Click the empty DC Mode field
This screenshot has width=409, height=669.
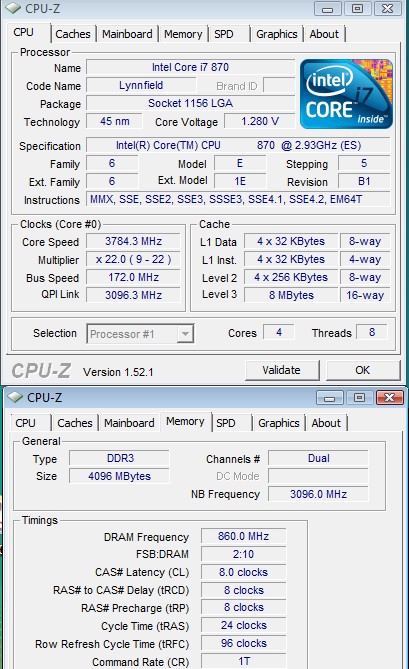[x=319, y=476]
